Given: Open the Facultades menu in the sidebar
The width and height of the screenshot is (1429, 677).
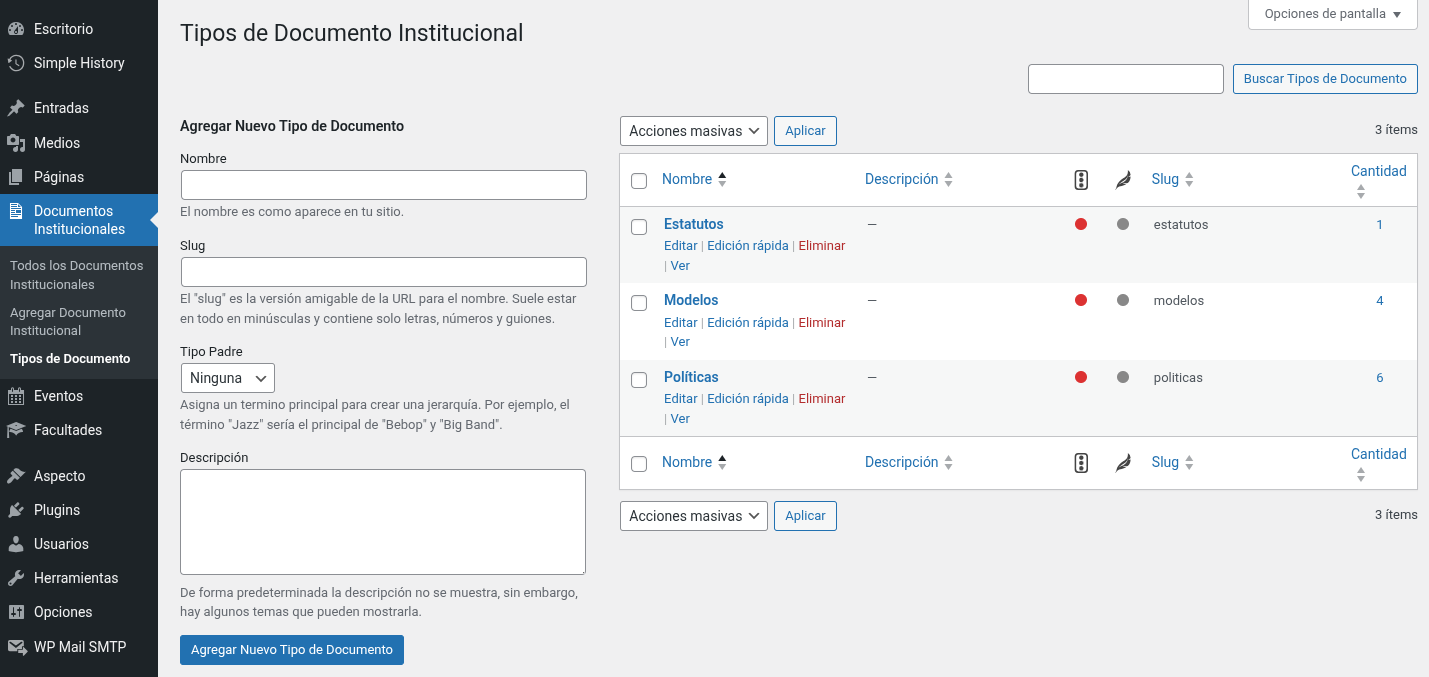Looking at the screenshot, I should pos(79,430).
